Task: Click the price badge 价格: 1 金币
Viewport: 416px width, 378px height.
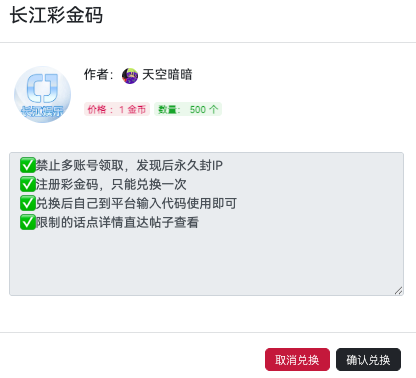Action: [x=117, y=109]
